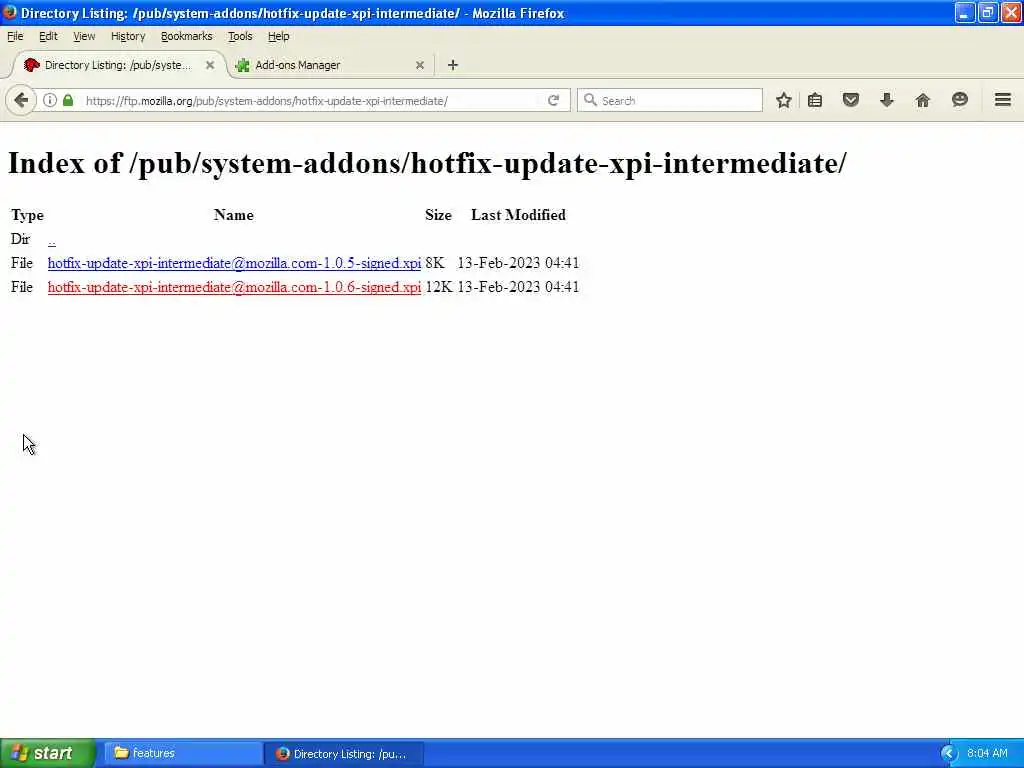Image resolution: width=1024 pixels, height=768 pixels.
Task: Click the 8K size value
Action: (x=434, y=263)
